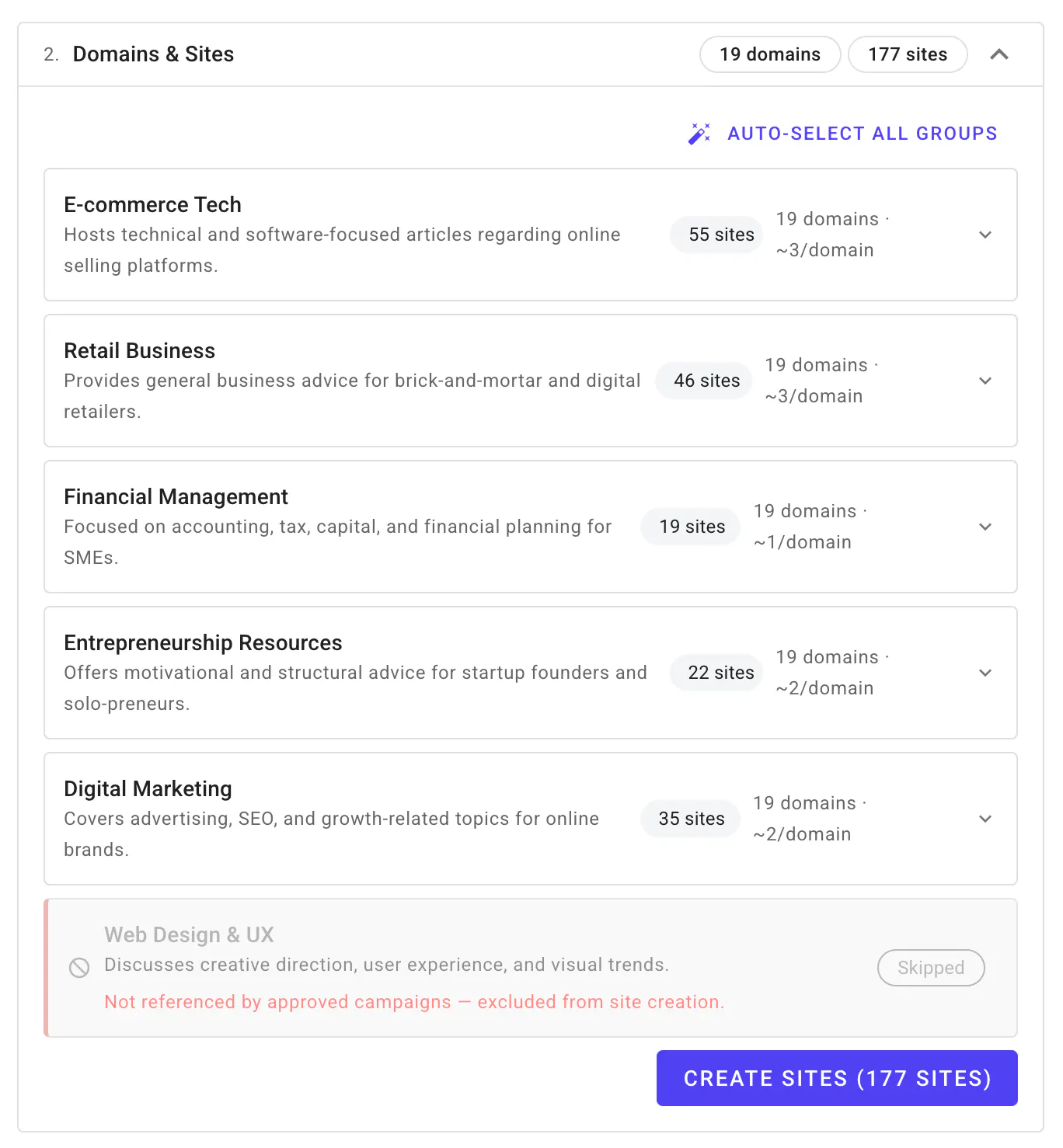Click the Create Sites (177 Sites) button
The height and width of the screenshot is (1148, 1063).
837,1078
